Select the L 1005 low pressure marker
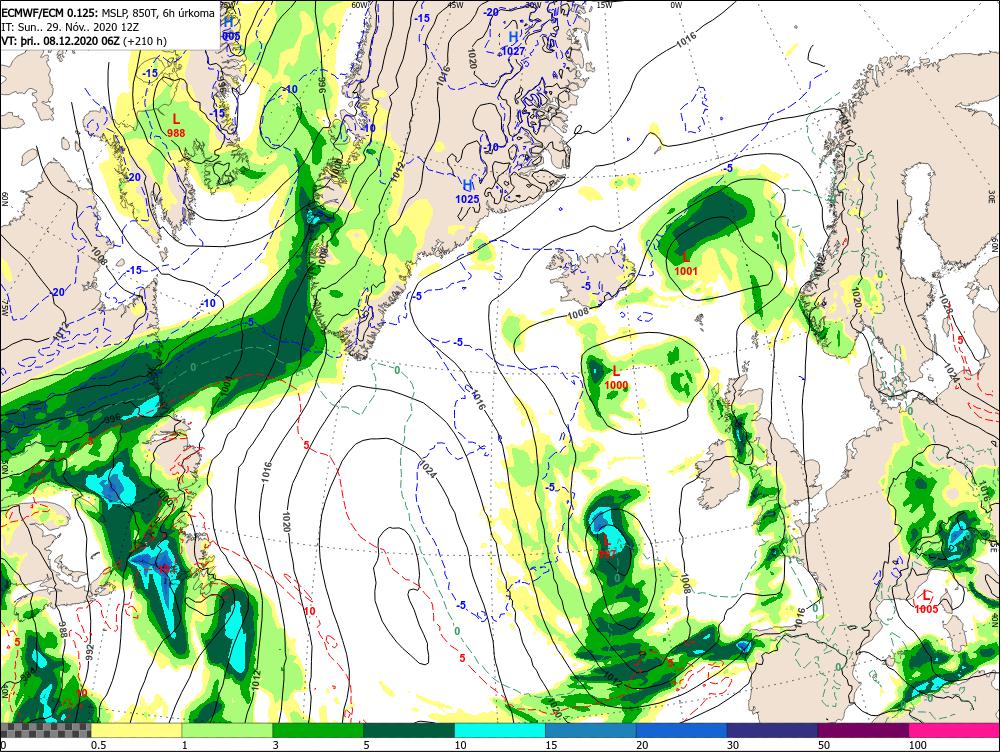 (926, 602)
